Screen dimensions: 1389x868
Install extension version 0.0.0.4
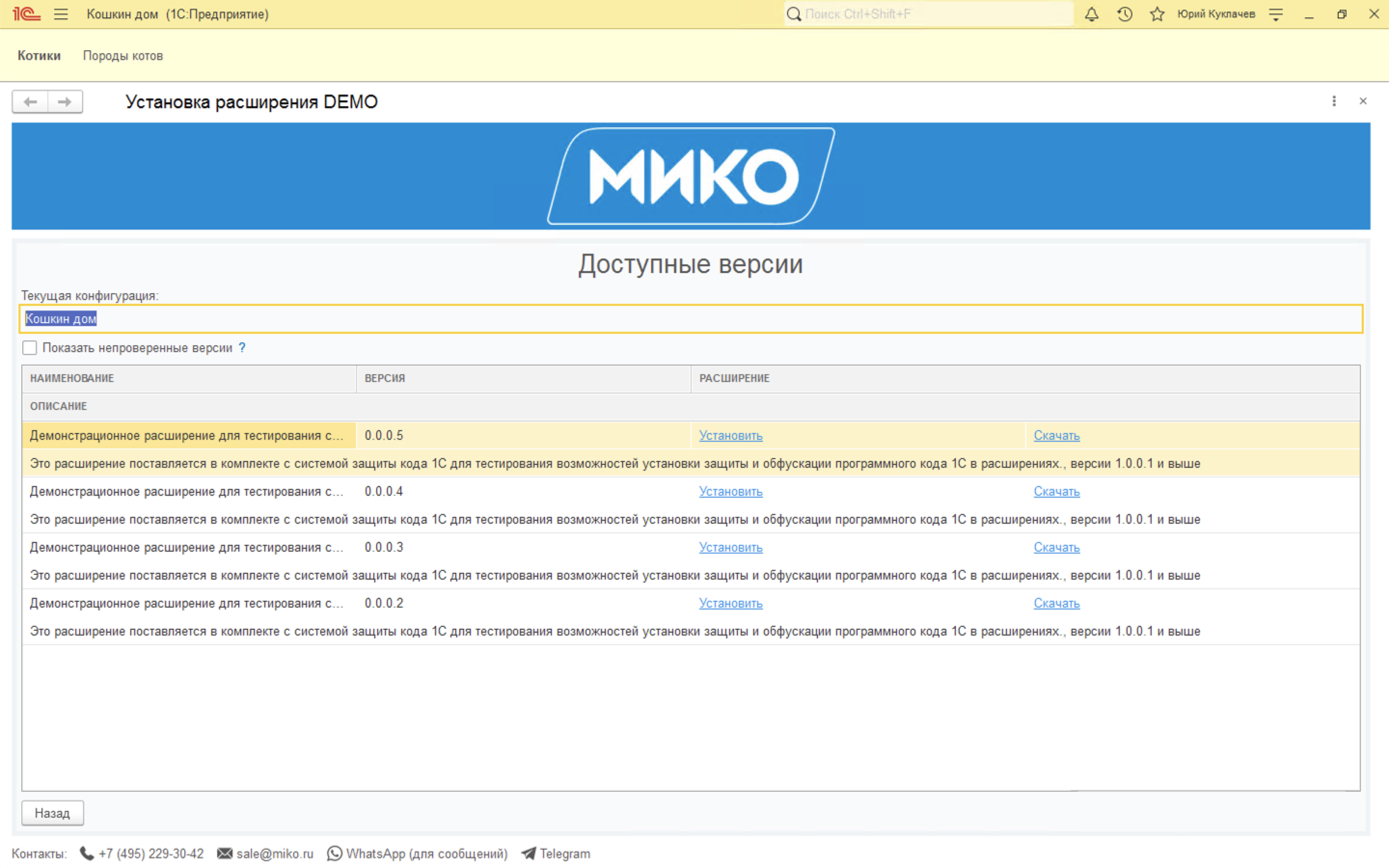pyautogui.click(x=731, y=491)
